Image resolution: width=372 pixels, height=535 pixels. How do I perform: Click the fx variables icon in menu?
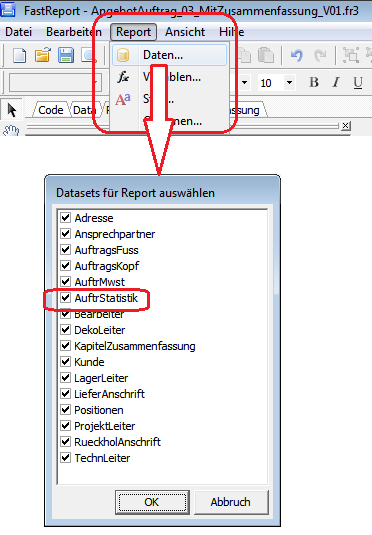click(123, 77)
